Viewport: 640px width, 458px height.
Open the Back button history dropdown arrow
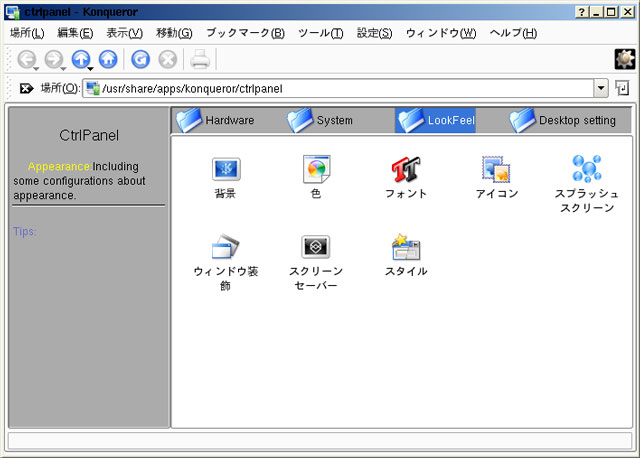pos(36,69)
